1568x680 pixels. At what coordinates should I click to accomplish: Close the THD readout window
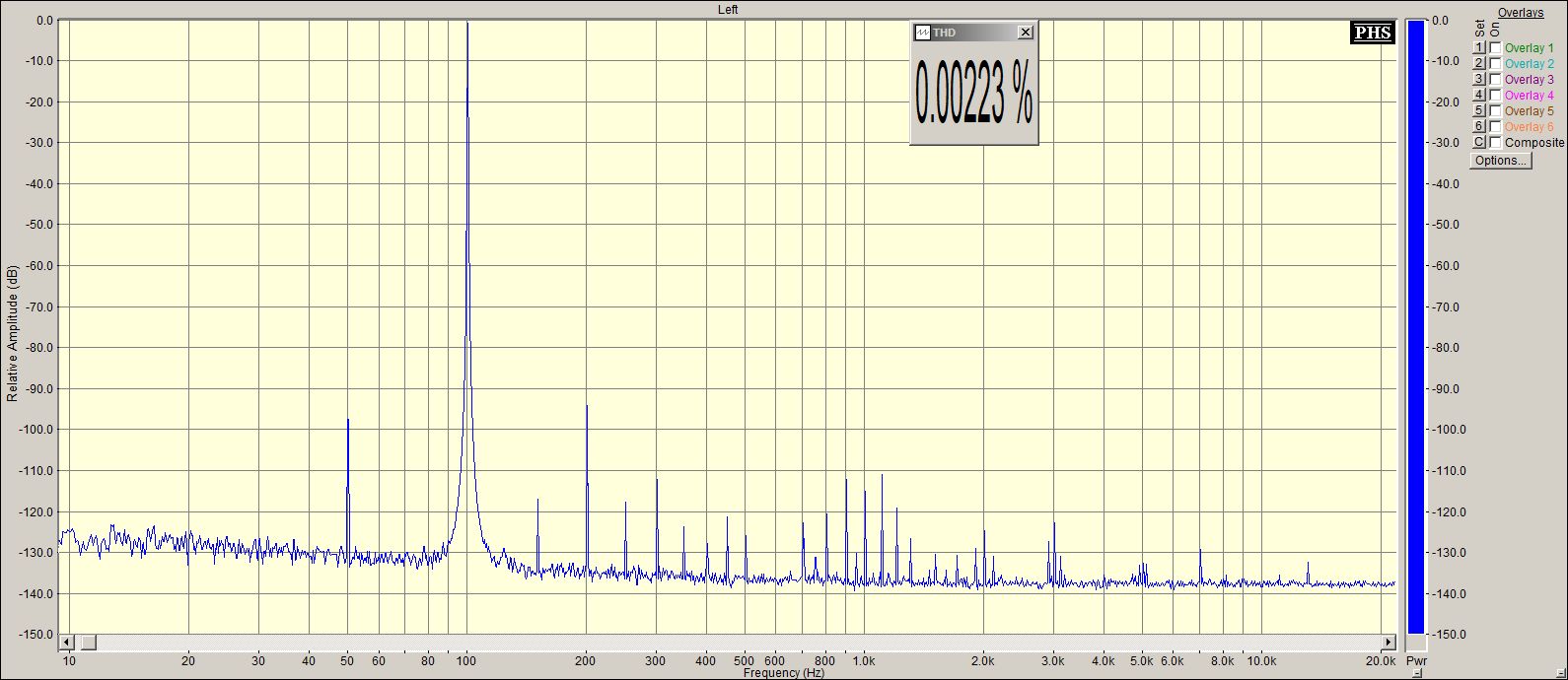pyautogui.click(x=1026, y=33)
